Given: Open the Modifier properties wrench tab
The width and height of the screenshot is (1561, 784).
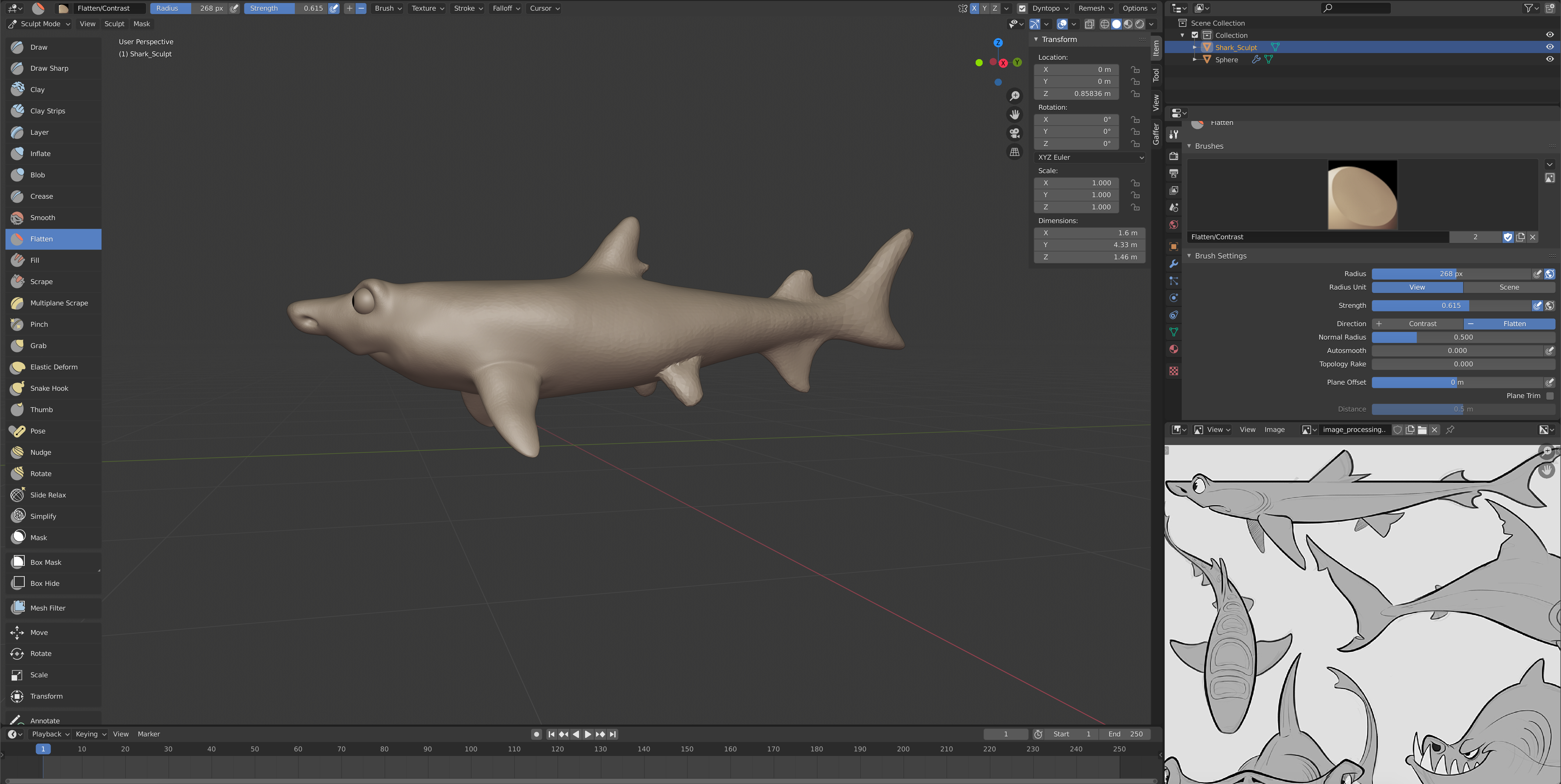Looking at the screenshot, I should pos(1174,264).
